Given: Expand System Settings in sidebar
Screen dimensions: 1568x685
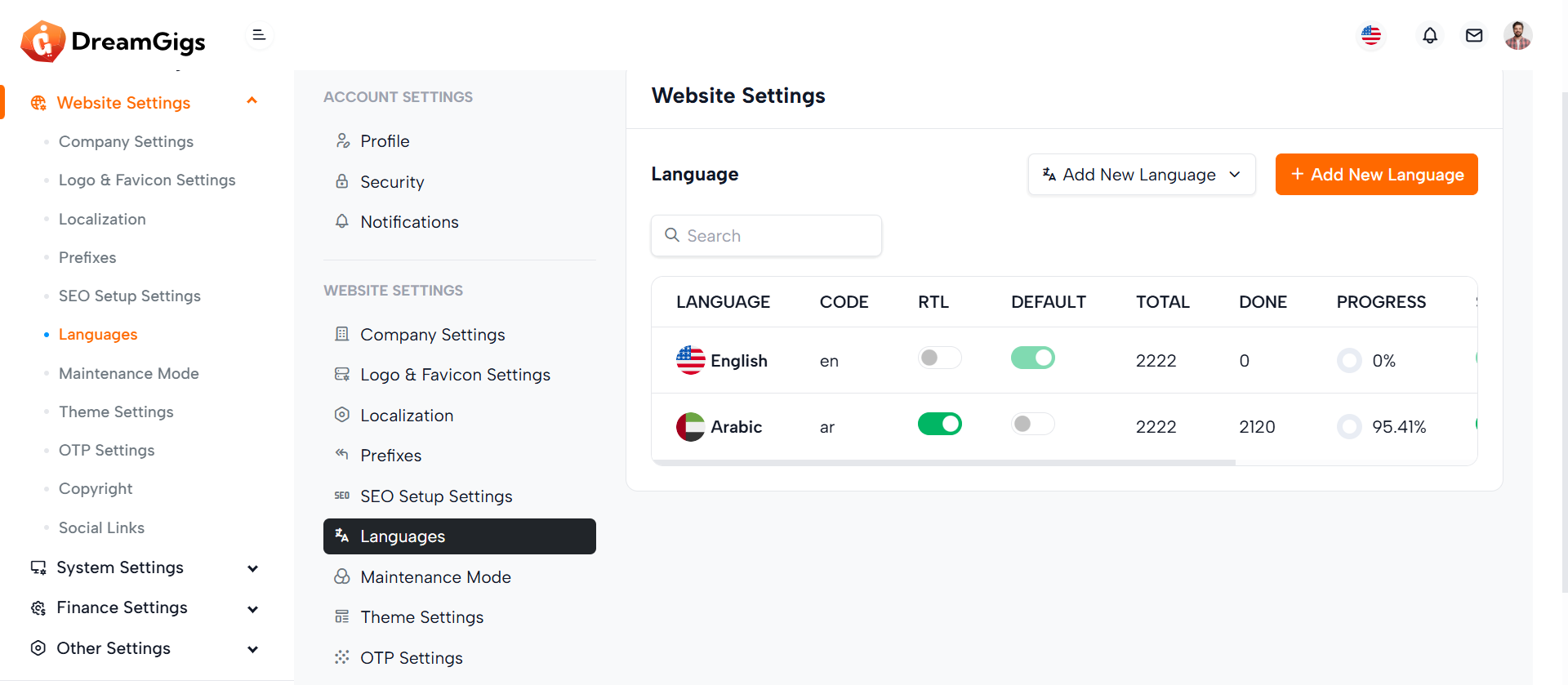Looking at the screenshot, I should click(x=144, y=567).
